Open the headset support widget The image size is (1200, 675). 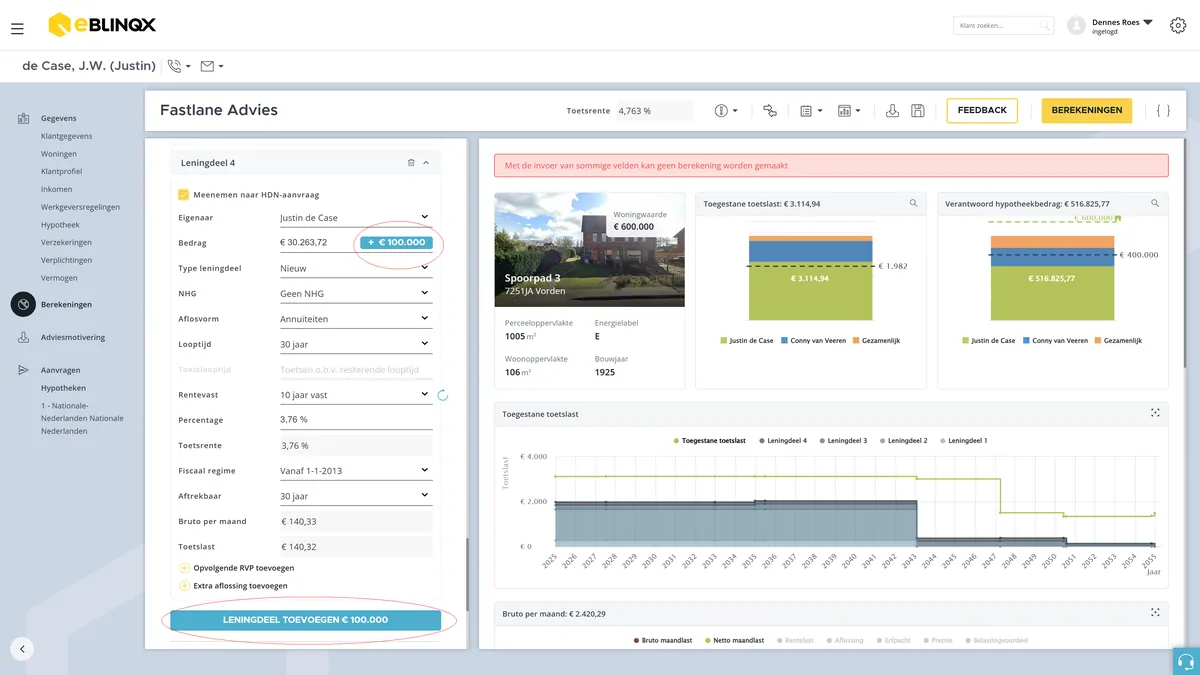pyautogui.click(x=1186, y=661)
